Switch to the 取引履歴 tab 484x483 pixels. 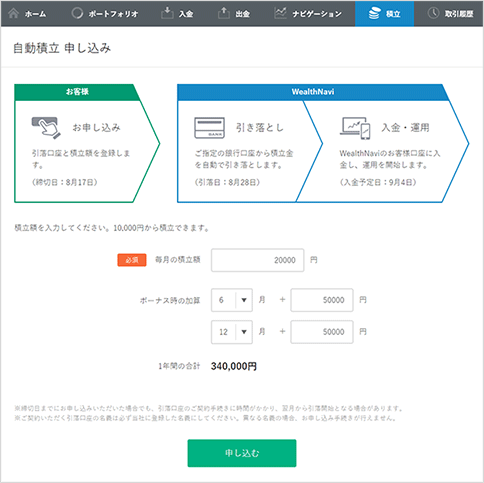451,14
